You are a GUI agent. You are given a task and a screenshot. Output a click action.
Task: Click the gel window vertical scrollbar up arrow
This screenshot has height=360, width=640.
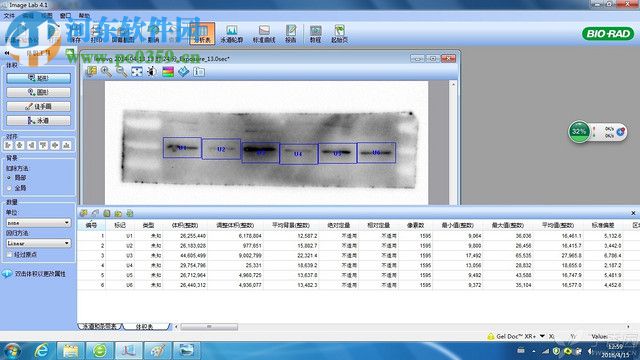point(453,84)
